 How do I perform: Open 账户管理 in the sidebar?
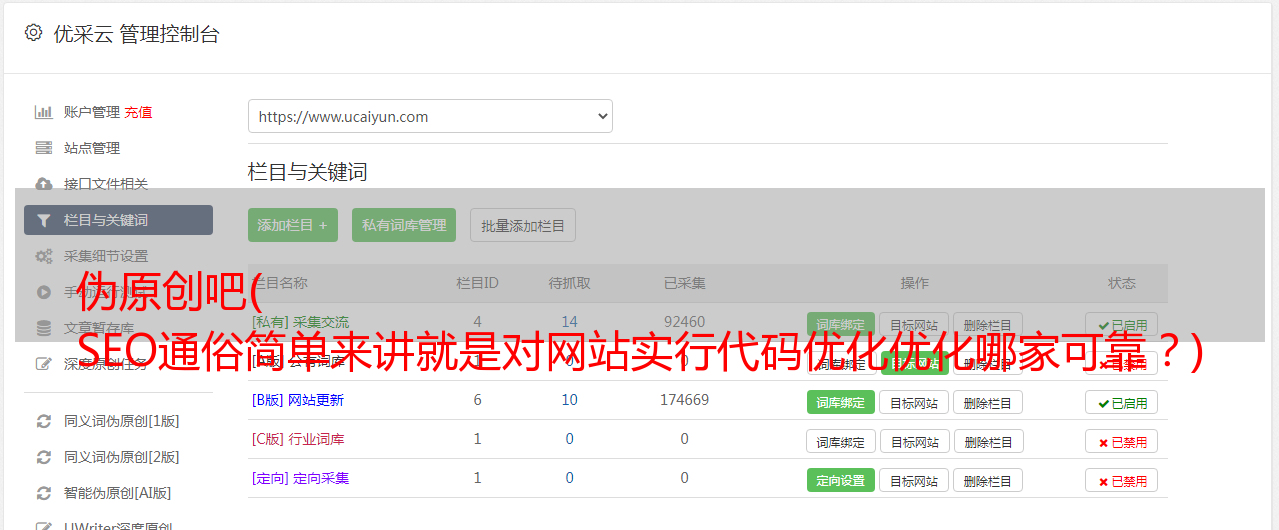(x=92, y=112)
